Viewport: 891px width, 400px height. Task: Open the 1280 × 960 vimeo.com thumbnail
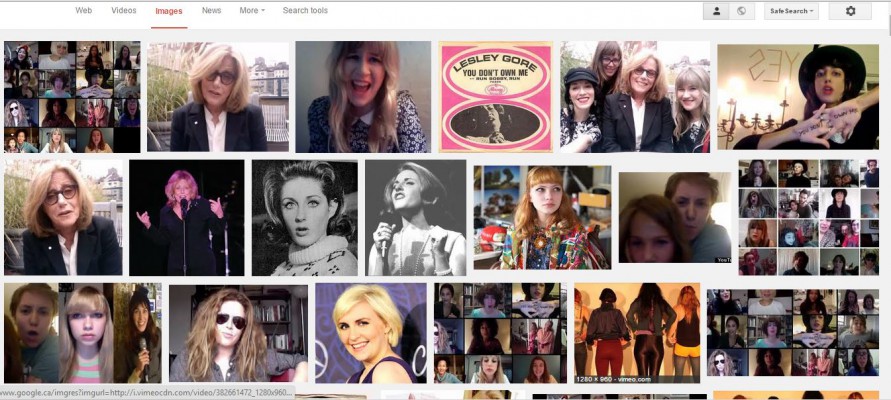pos(635,333)
